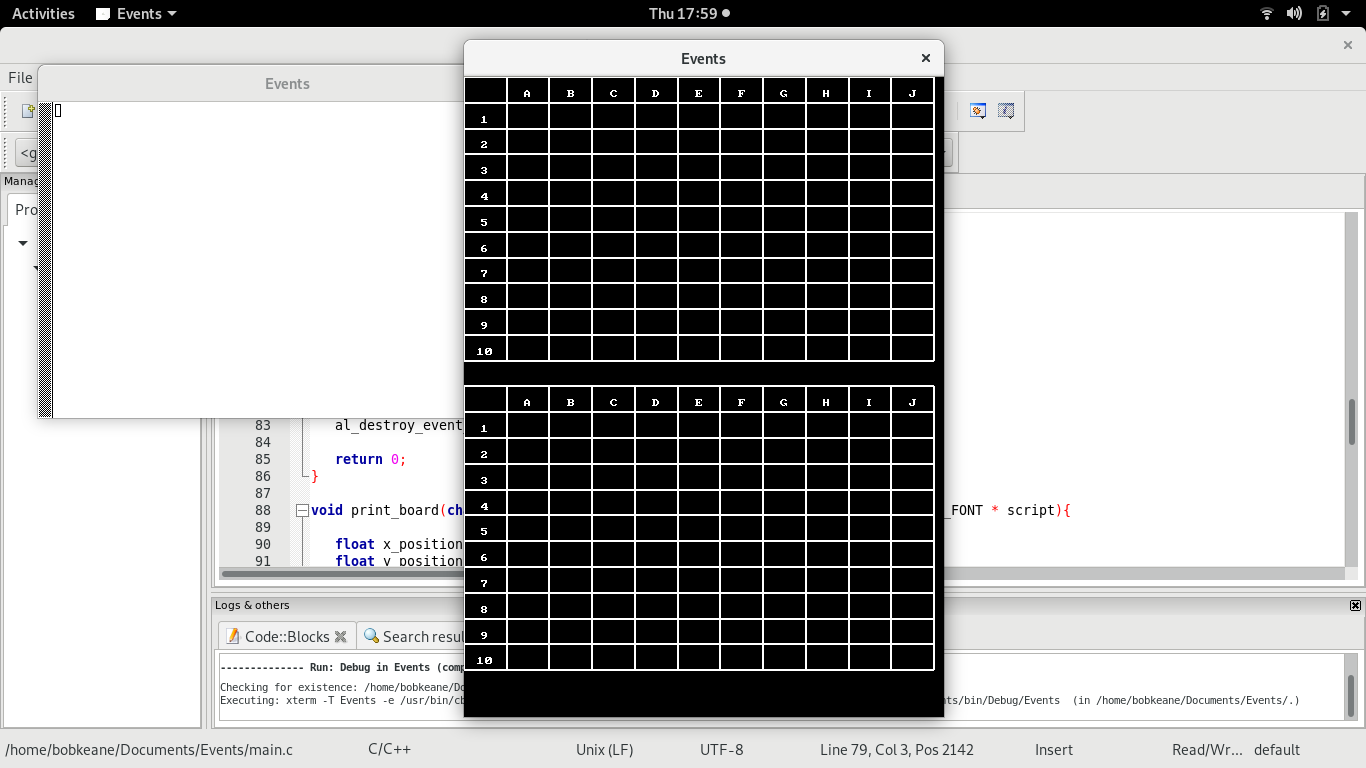This screenshot has width=1366, height=768.
Task: Click the Activities button
Action: point(43,13)
